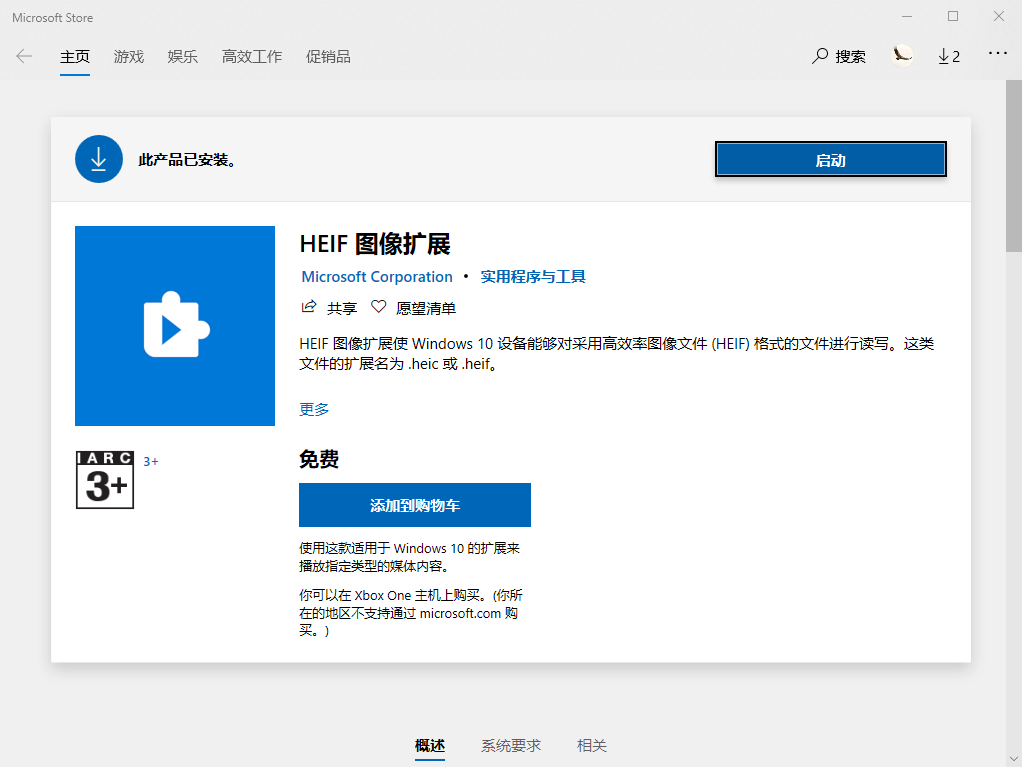The image size is (1022, 767).
Task: Switch to the 游戏 tab
Action: point(128,57)
